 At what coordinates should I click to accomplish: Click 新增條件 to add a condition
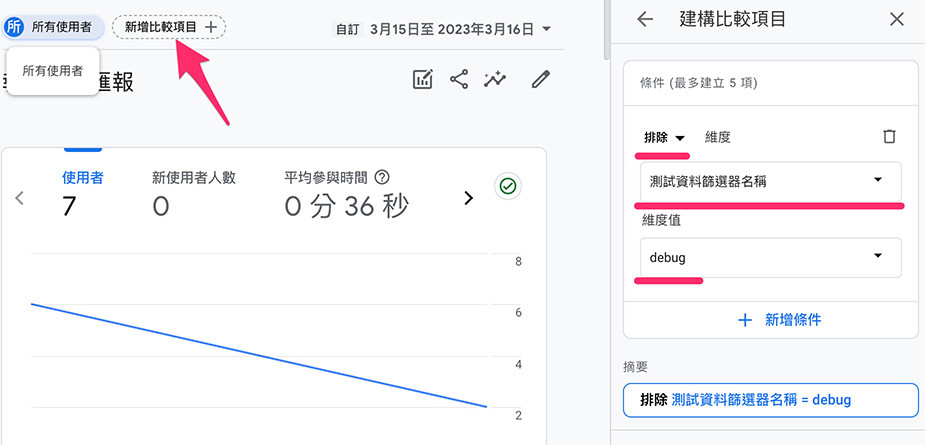click(x=779, y=320)
